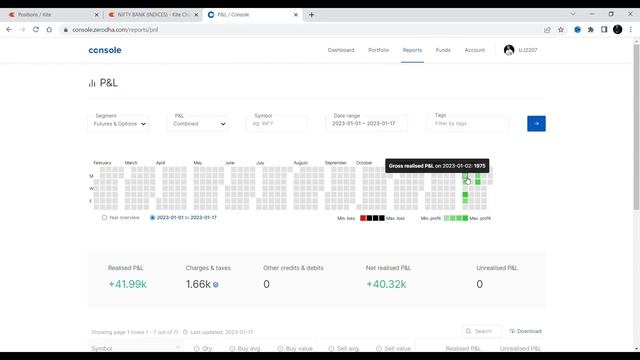
Task: Click the info icon beside Buy value column
Action: 280,349
